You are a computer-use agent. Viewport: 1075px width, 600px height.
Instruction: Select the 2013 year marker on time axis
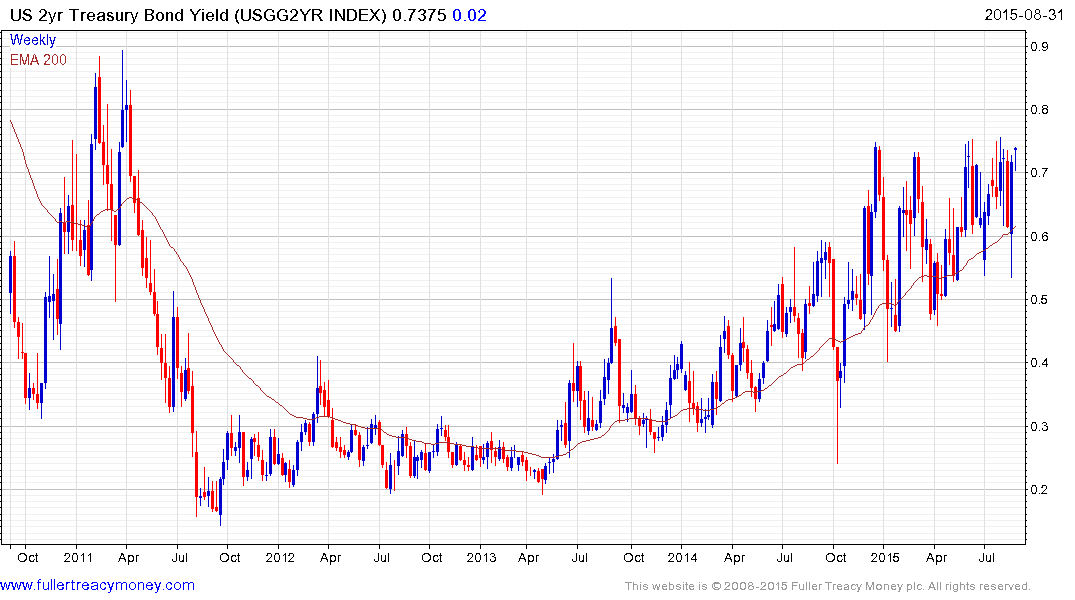coord(481,557)
